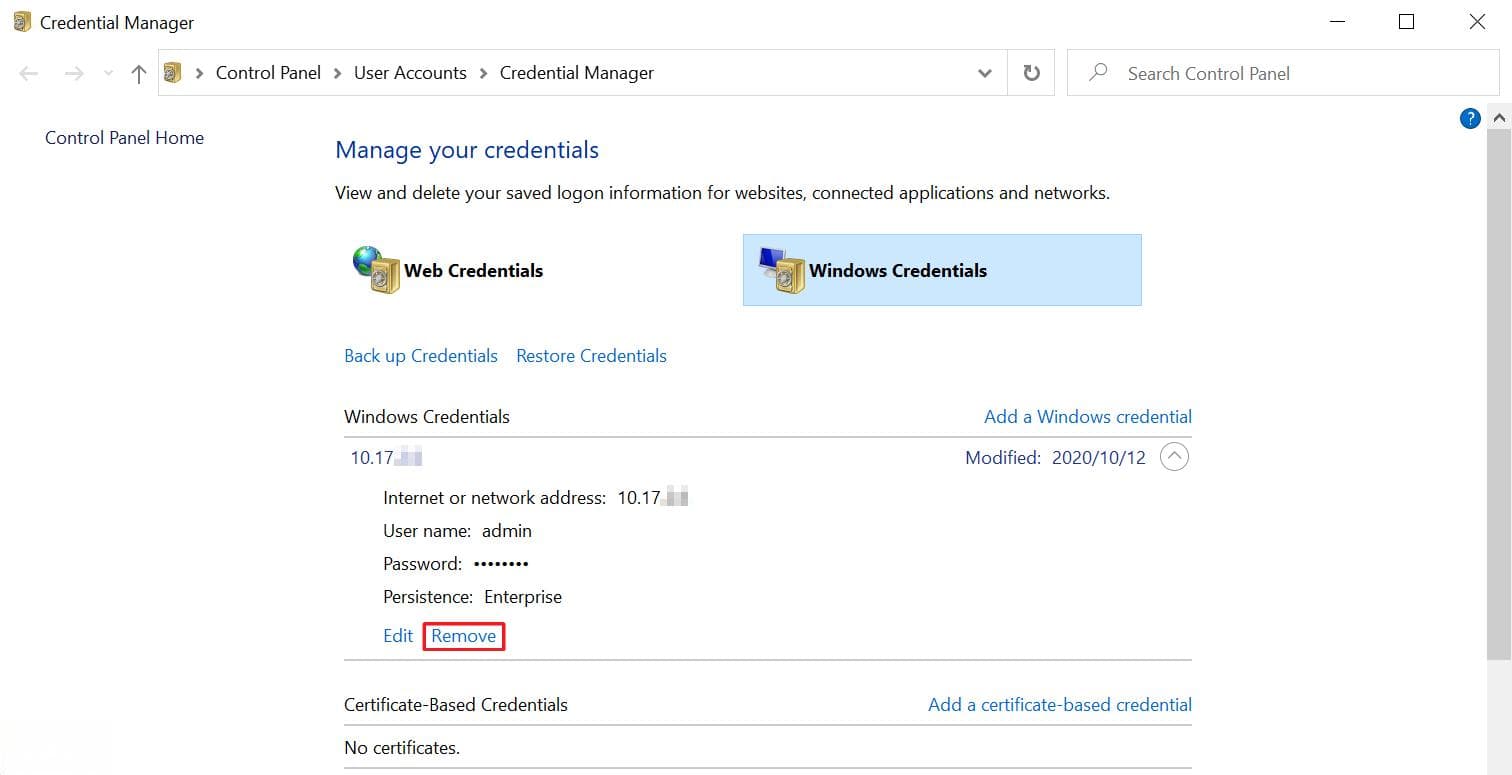
Task: Click the 10.17 credential entry name
Action: [386, 458]
